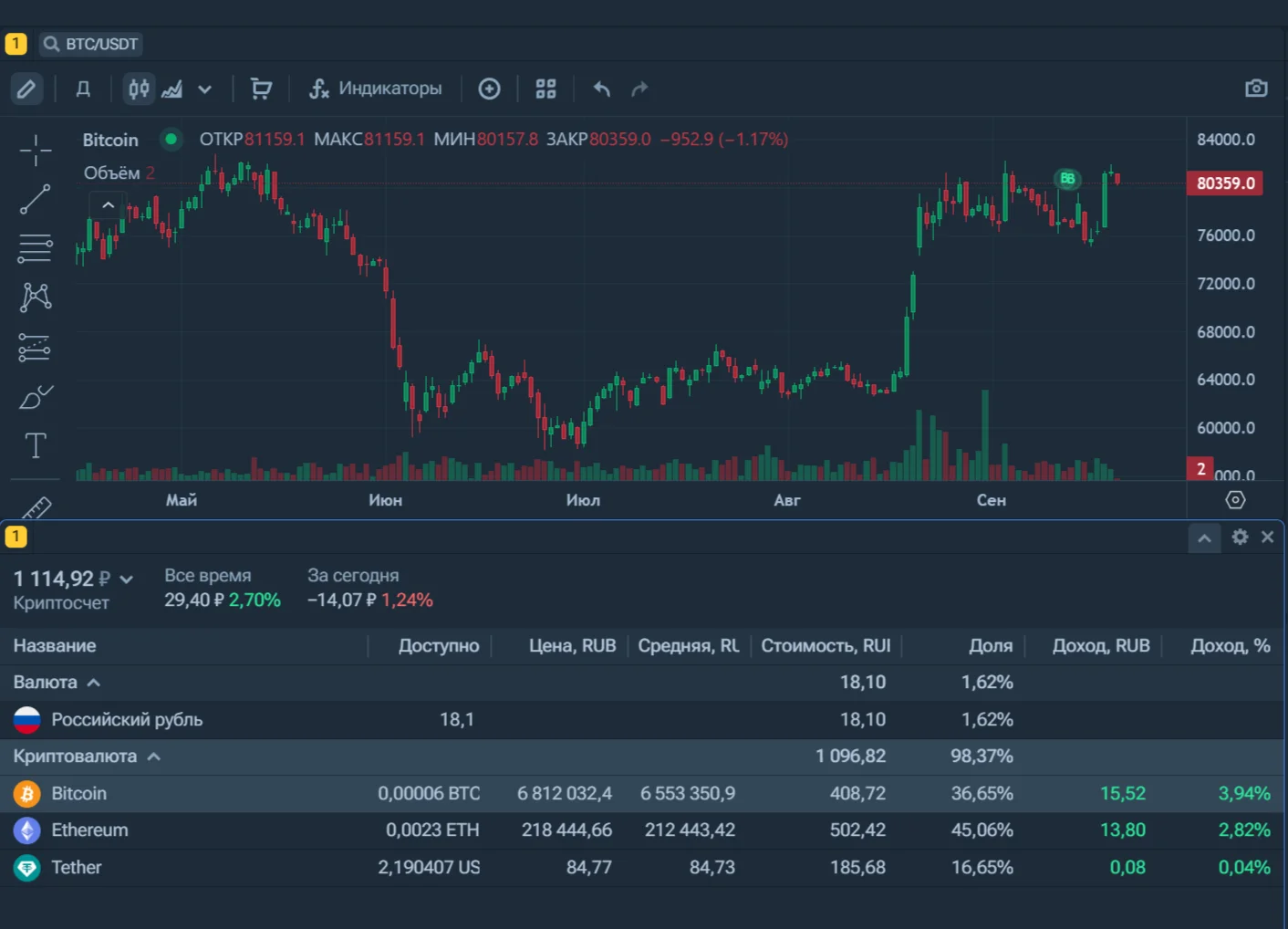Sort by the Средняя column header

689,646
